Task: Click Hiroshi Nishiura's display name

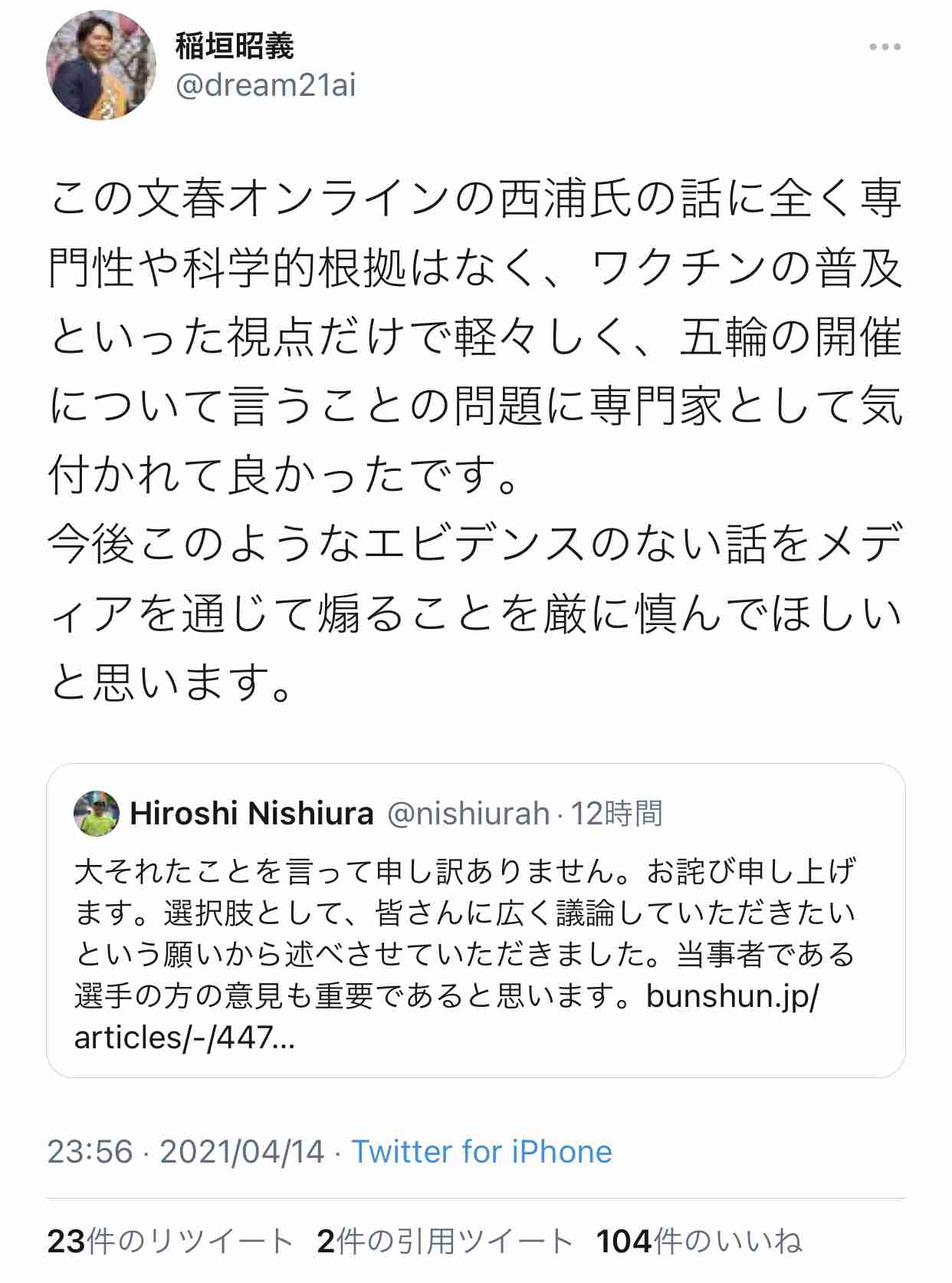Action: pos(253,814)
